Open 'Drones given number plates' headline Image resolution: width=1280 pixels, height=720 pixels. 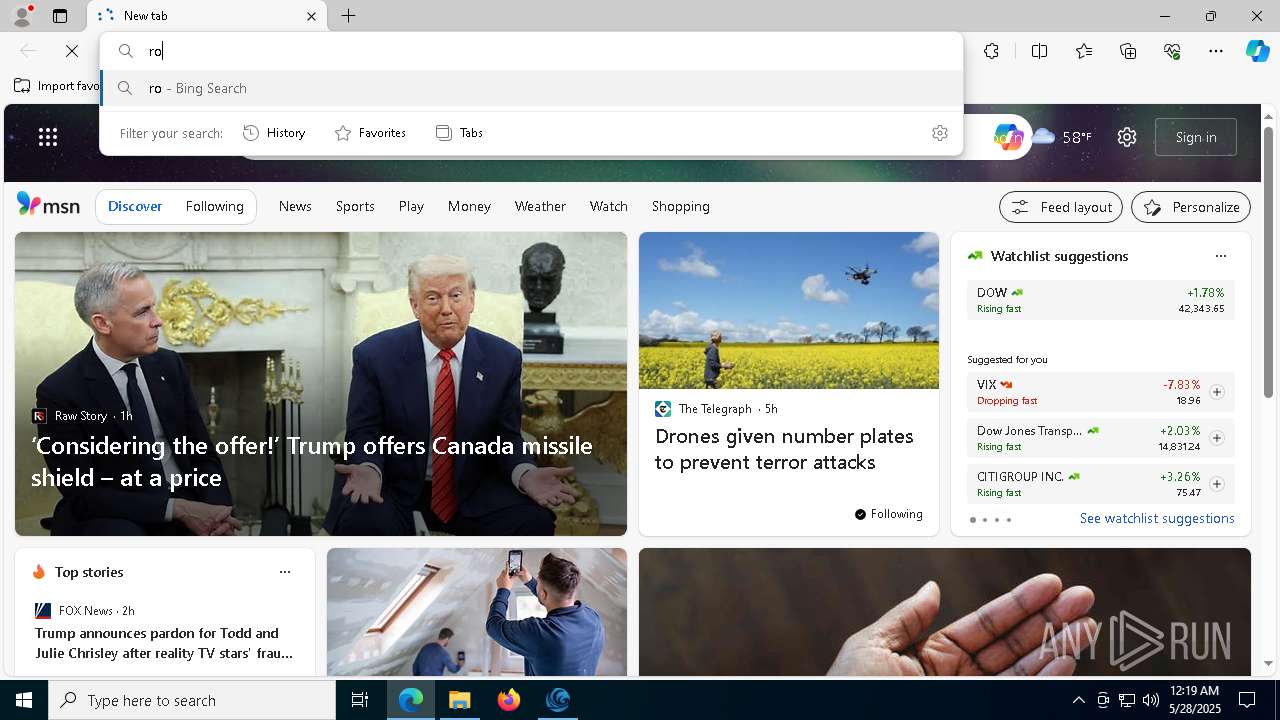tap(784, 449)
